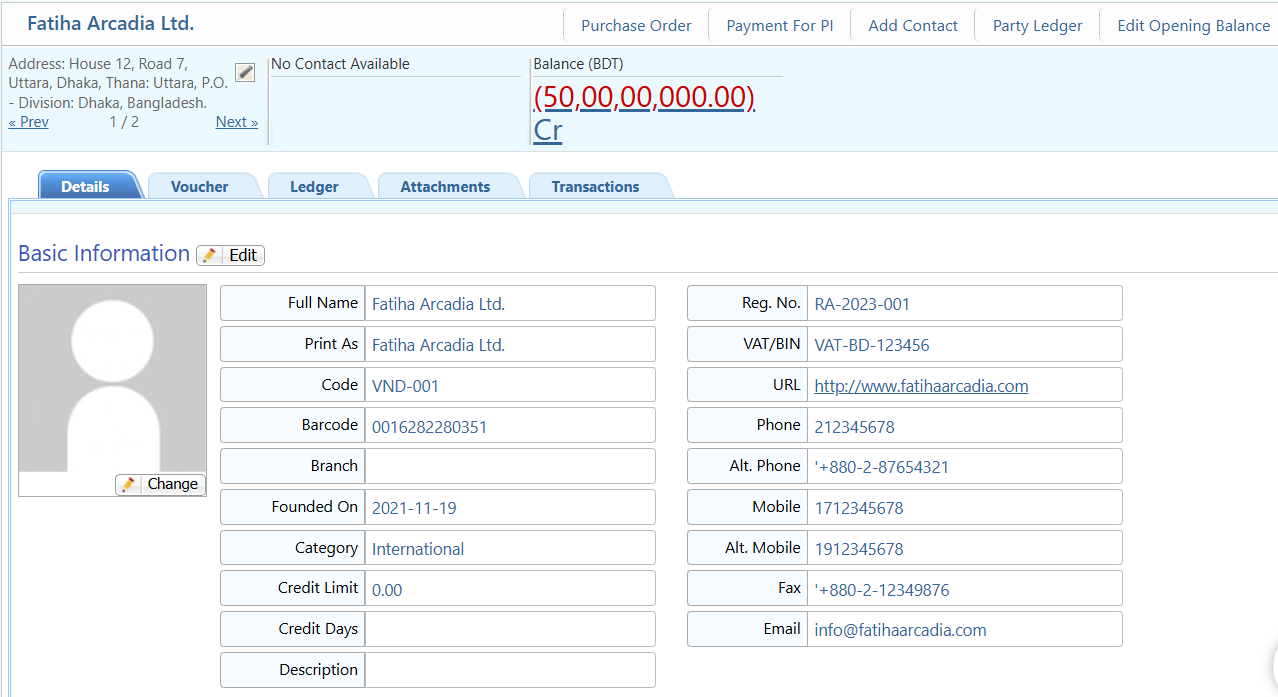The width and height of the screenshot is (1278, 697).
Task: Add a contact for Fatiha Arcadia Ltd.
Action: coord(912,24)
